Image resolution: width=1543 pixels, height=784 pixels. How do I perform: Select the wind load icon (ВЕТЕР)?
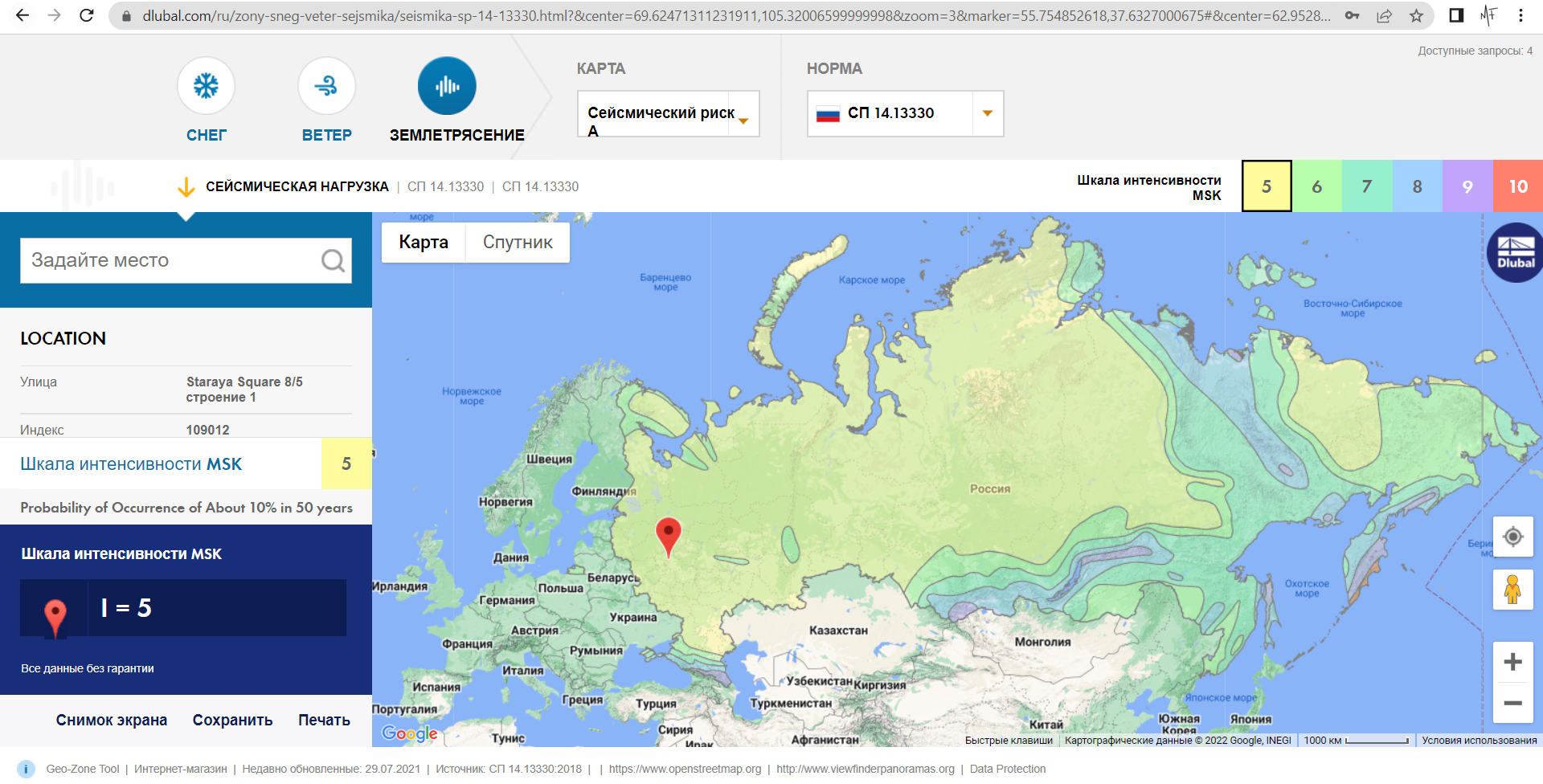pos(326,86)
